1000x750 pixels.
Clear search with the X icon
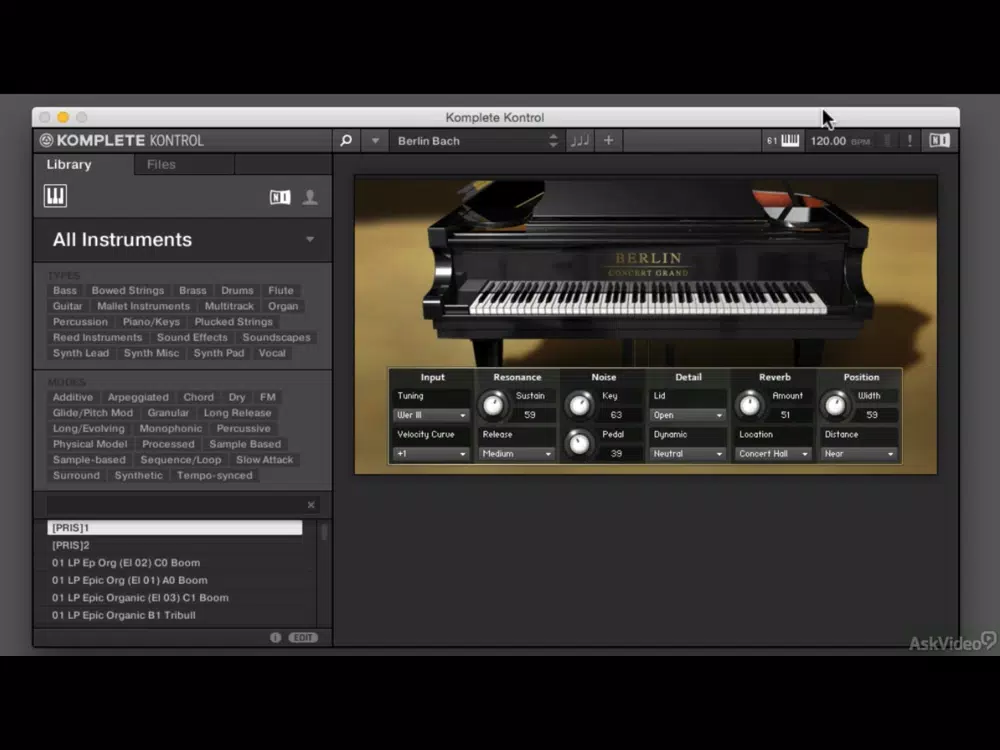(x=311, y=505)
